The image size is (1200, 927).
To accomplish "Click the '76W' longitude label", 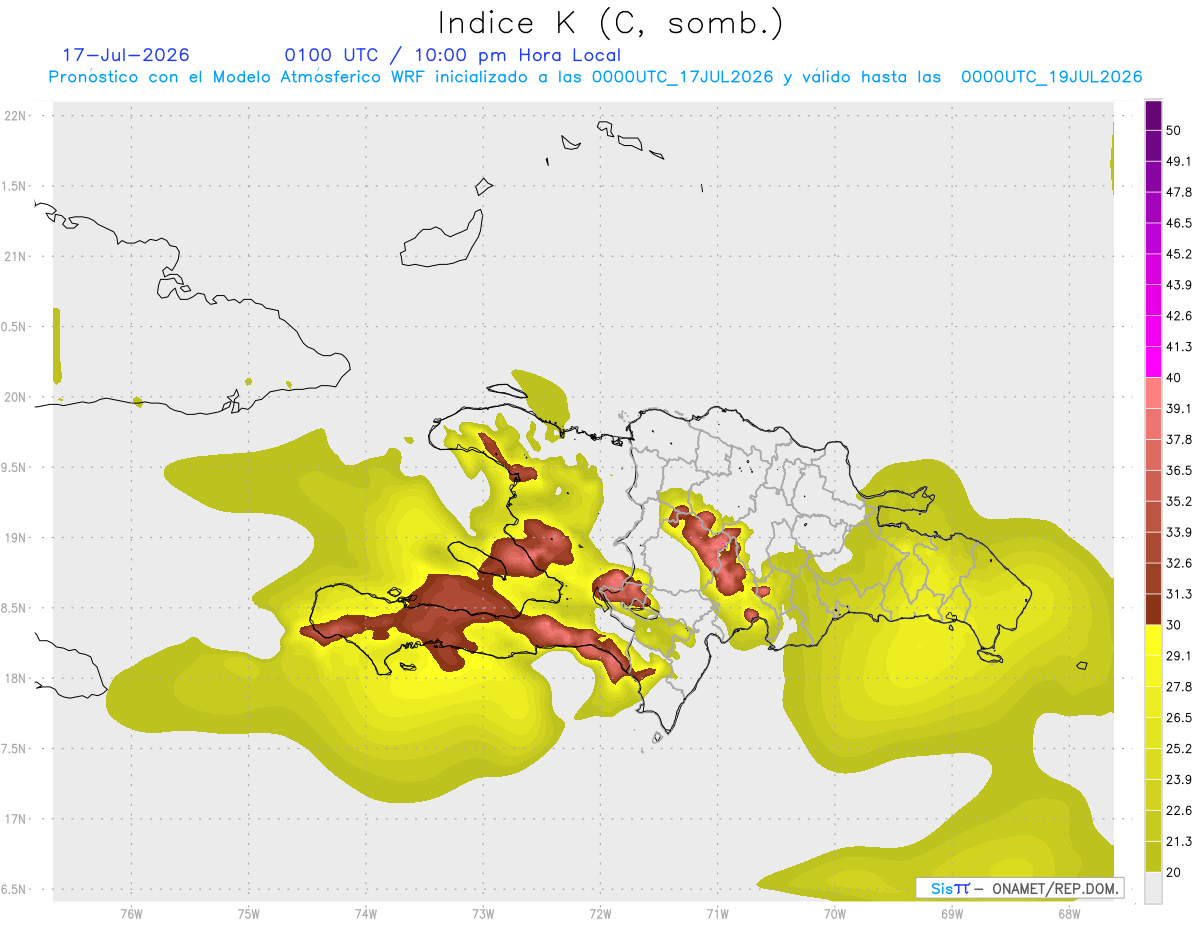I will (131, 913).
